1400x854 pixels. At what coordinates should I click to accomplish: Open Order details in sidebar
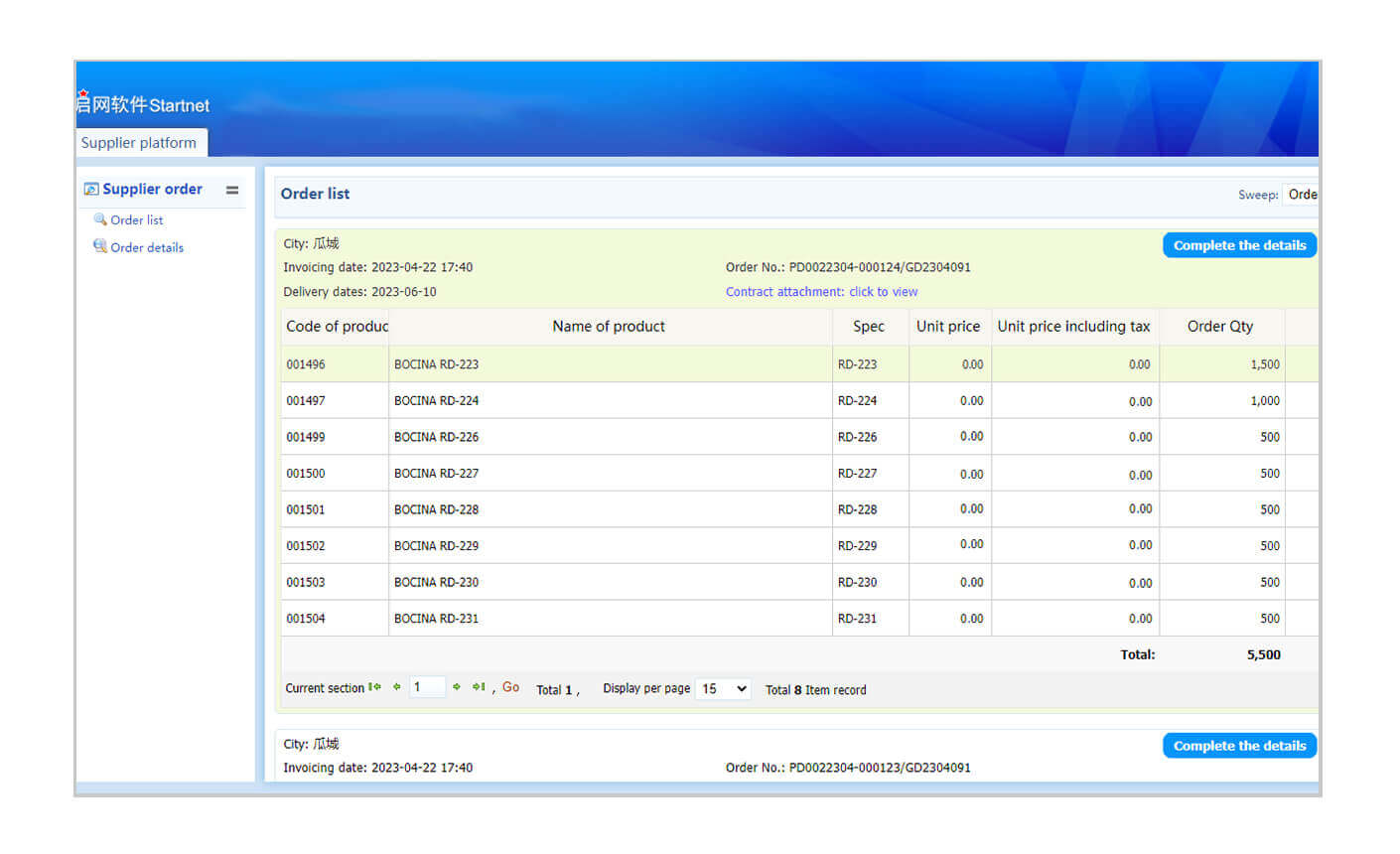[x=147, y=247]
